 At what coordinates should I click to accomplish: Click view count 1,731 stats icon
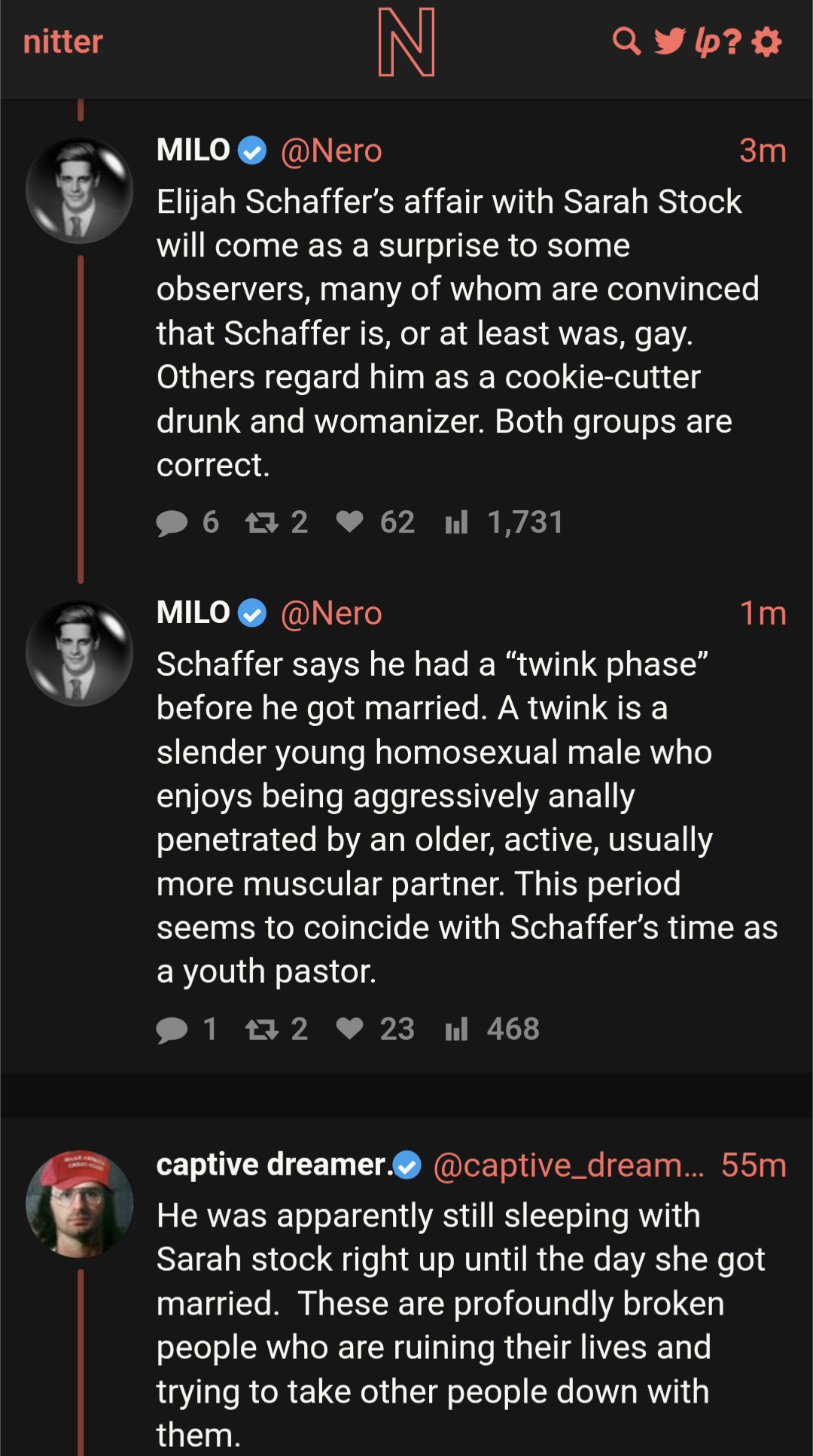(456, 522)
